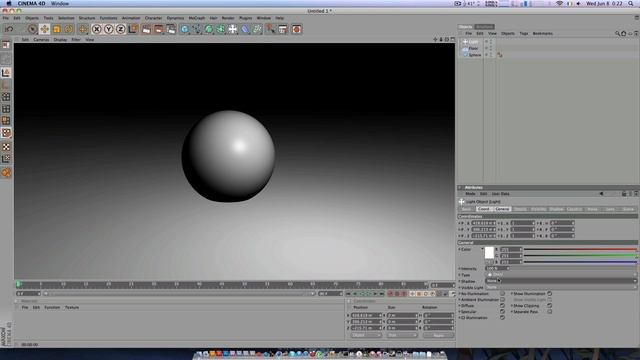Expand the Color options arrow
640x360 pixels.
pyautogui.click(x=482, y=249)
